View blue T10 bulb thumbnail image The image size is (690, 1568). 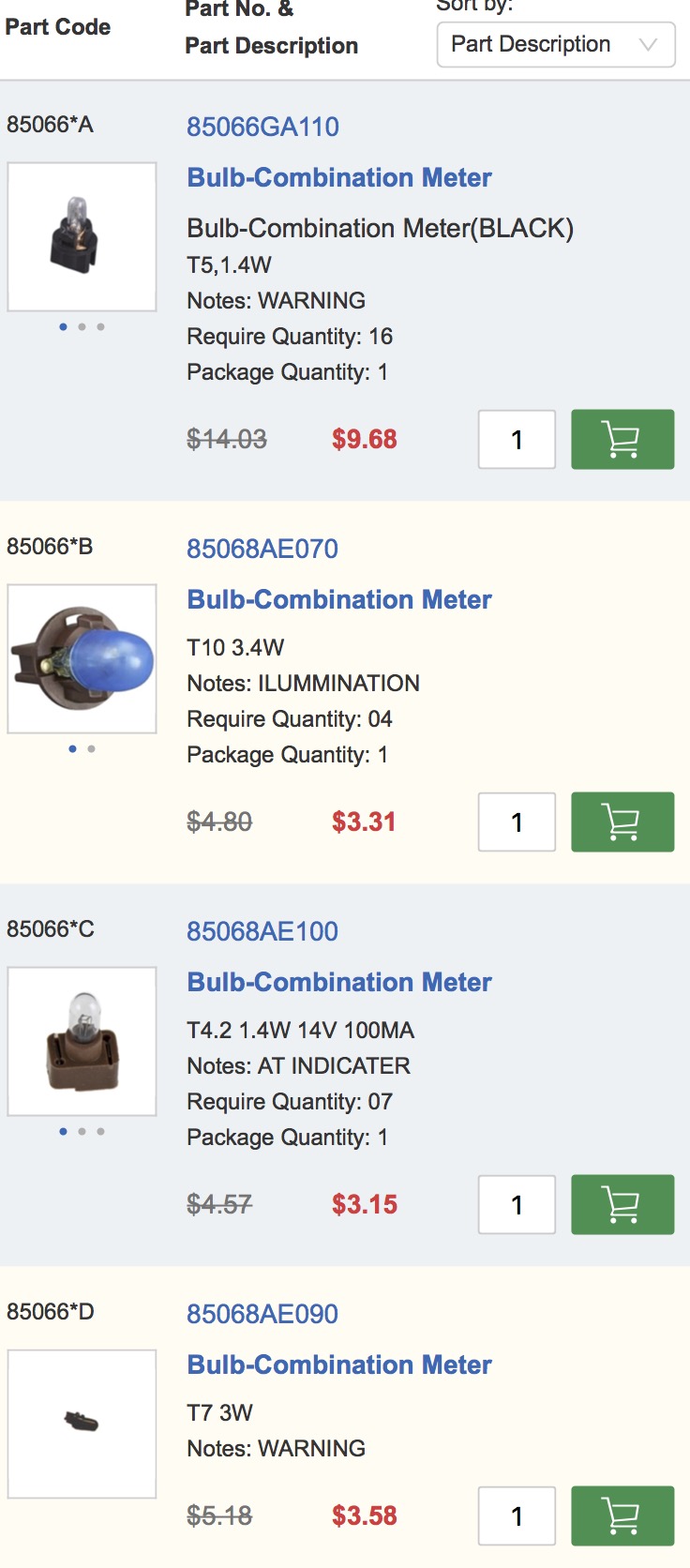pyautogui.click(x=82, y=658)
